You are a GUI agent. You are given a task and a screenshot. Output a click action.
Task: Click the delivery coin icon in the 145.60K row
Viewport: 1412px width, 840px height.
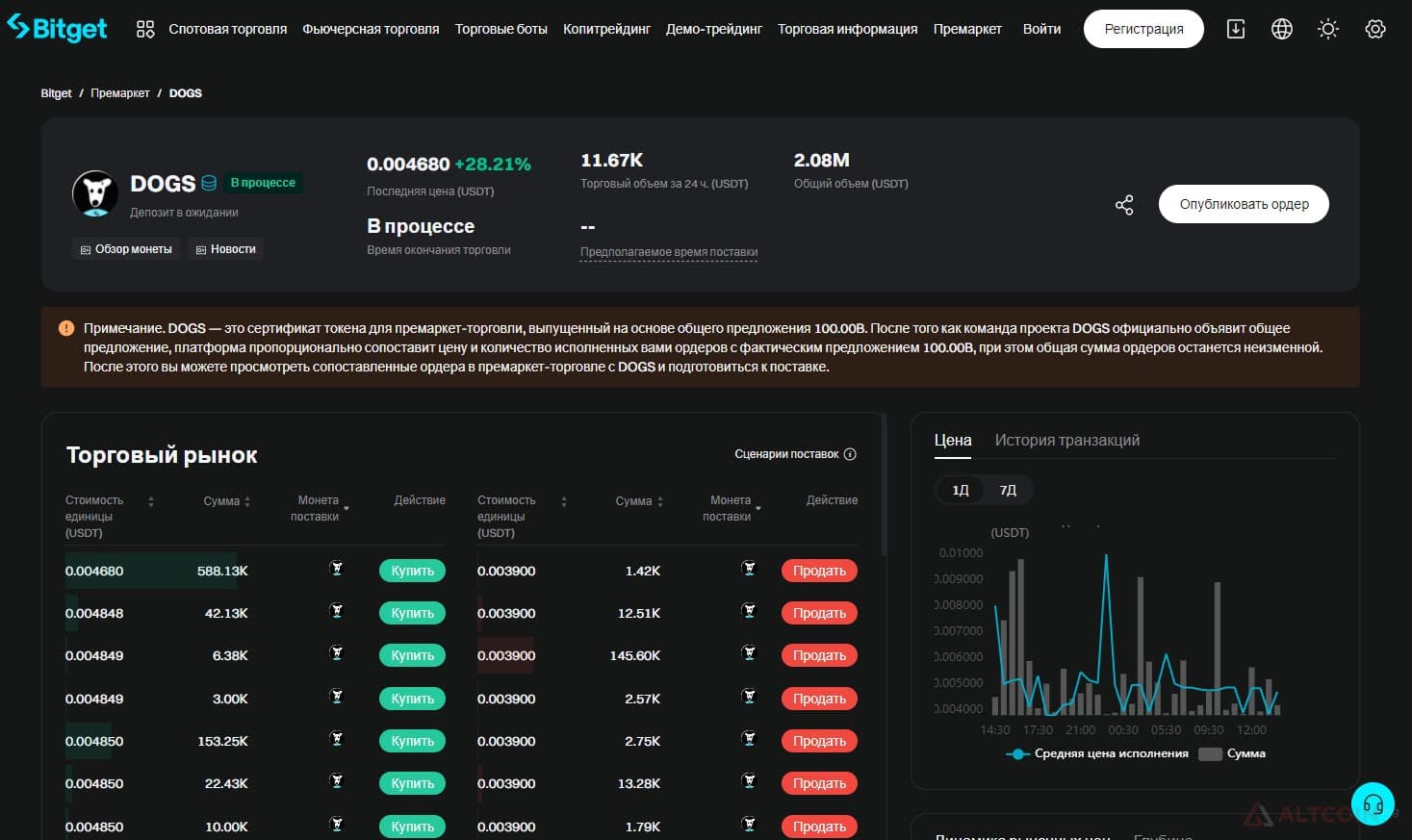[x=749, y=653]
